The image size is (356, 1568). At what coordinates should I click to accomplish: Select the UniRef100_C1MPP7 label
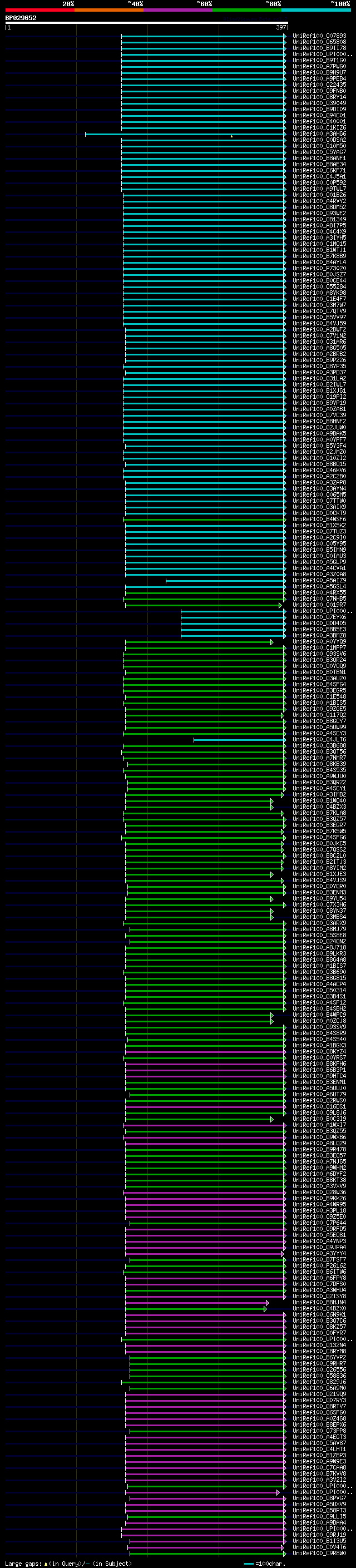tap(319, 647)
